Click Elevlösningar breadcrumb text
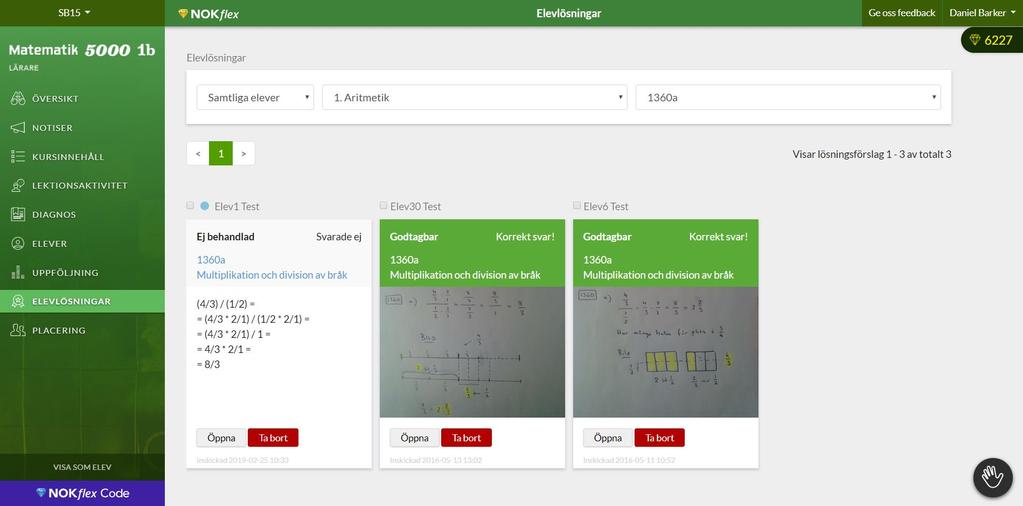 (216, 57)
